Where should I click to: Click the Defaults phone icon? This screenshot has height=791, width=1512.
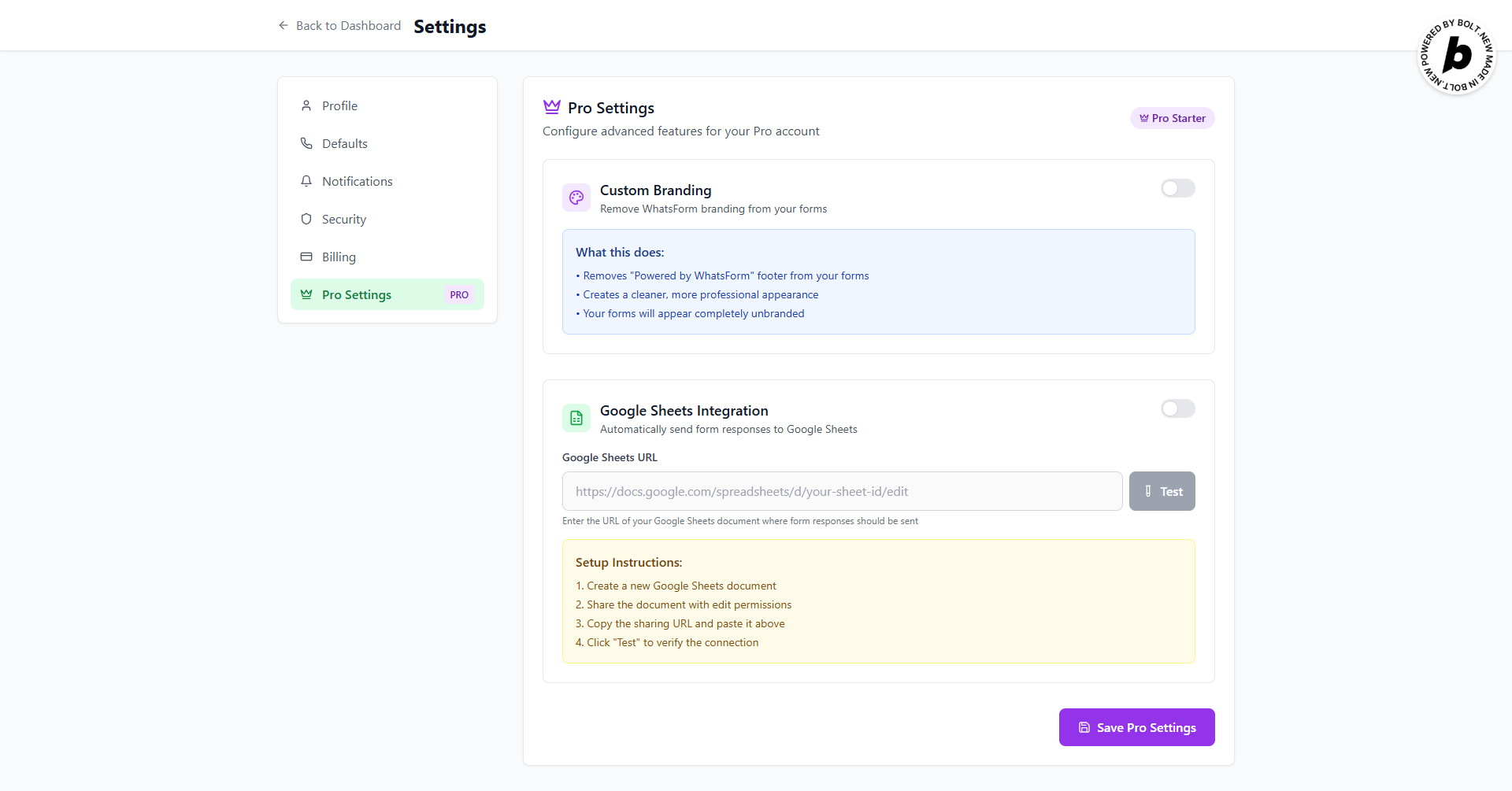click(306, 143)
